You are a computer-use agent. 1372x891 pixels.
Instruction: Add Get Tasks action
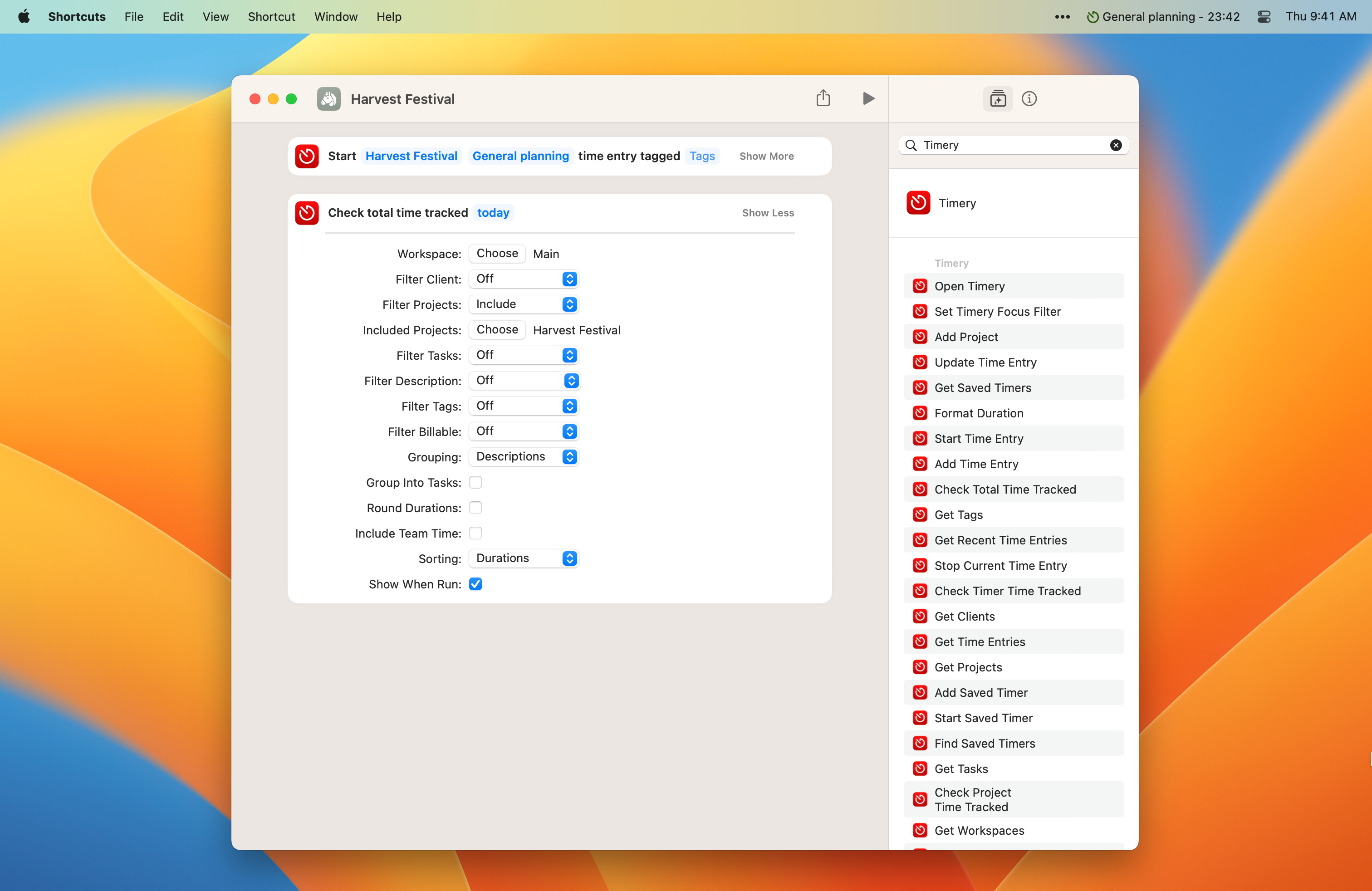pos(1014,768)
